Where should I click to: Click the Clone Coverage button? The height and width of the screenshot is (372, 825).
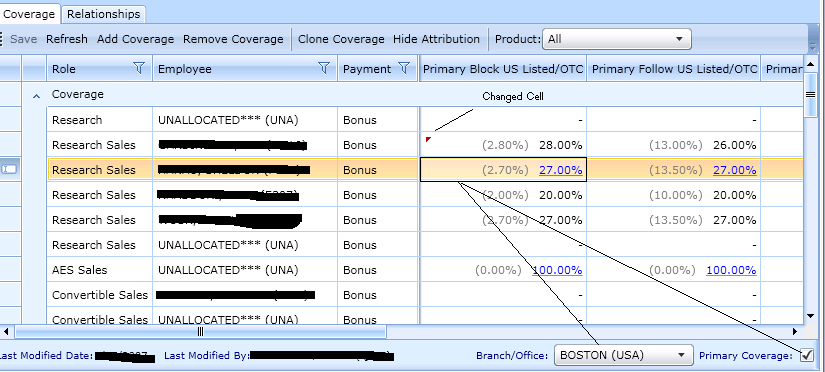pos(341,39)
